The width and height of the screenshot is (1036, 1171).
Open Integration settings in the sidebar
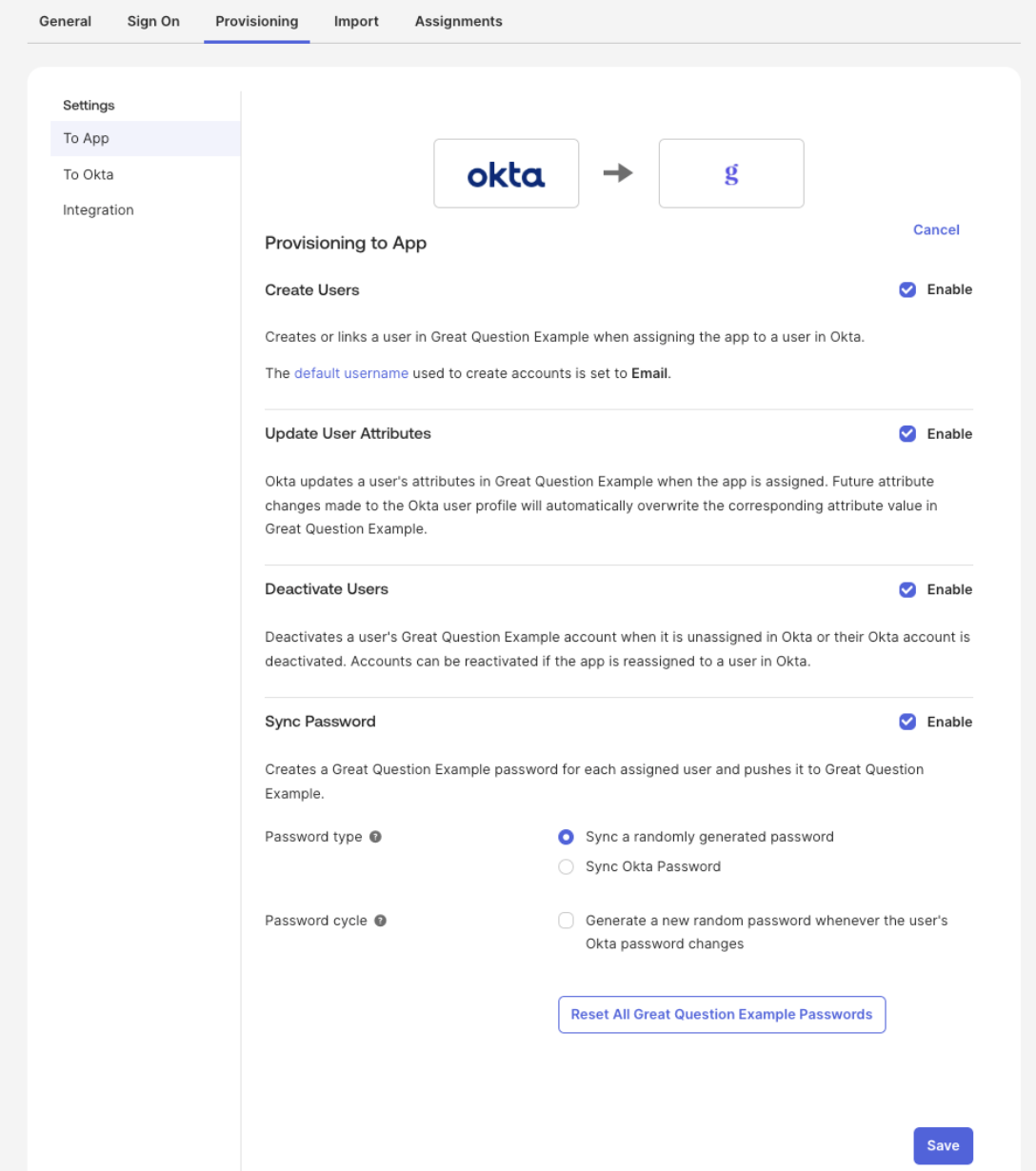point(98,210)
